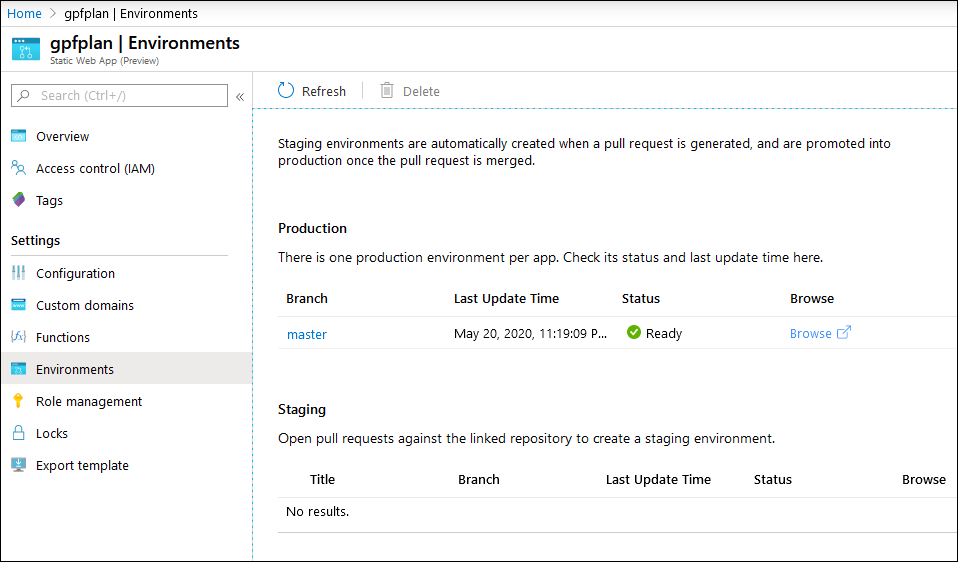Click Production Last Update Time header
The height and width of the screenshot is (562, 958).
(506, 299)
